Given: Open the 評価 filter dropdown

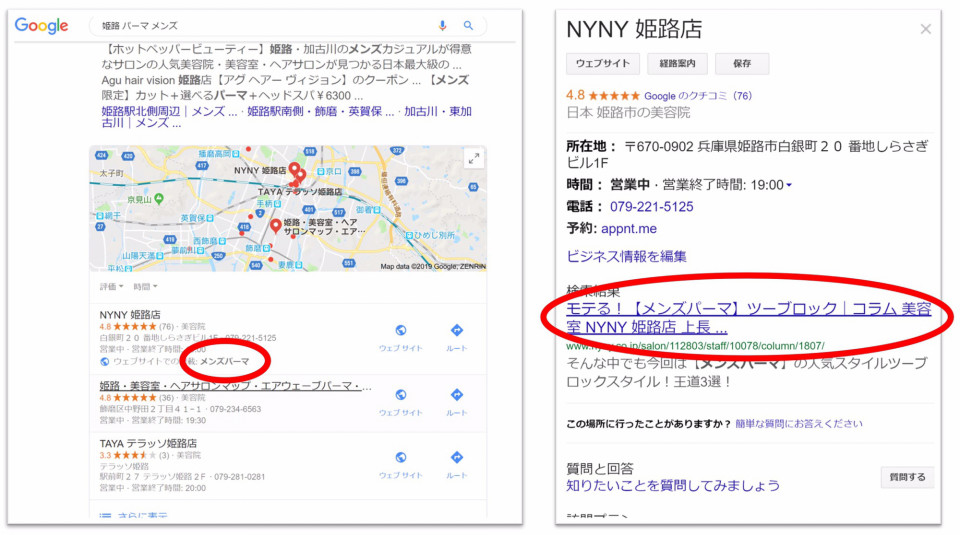Looking at the screenshot, I should [111, 286].
